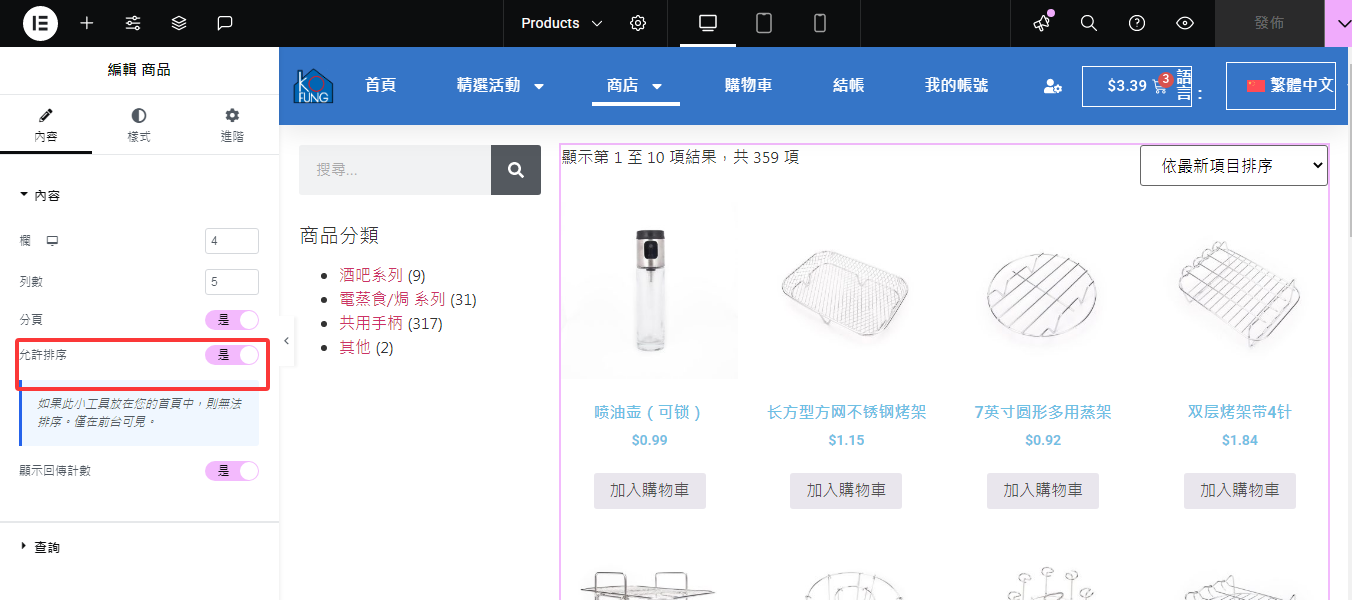Switch to mobile device view
The image size is (1352, 600).
point(820,23)
